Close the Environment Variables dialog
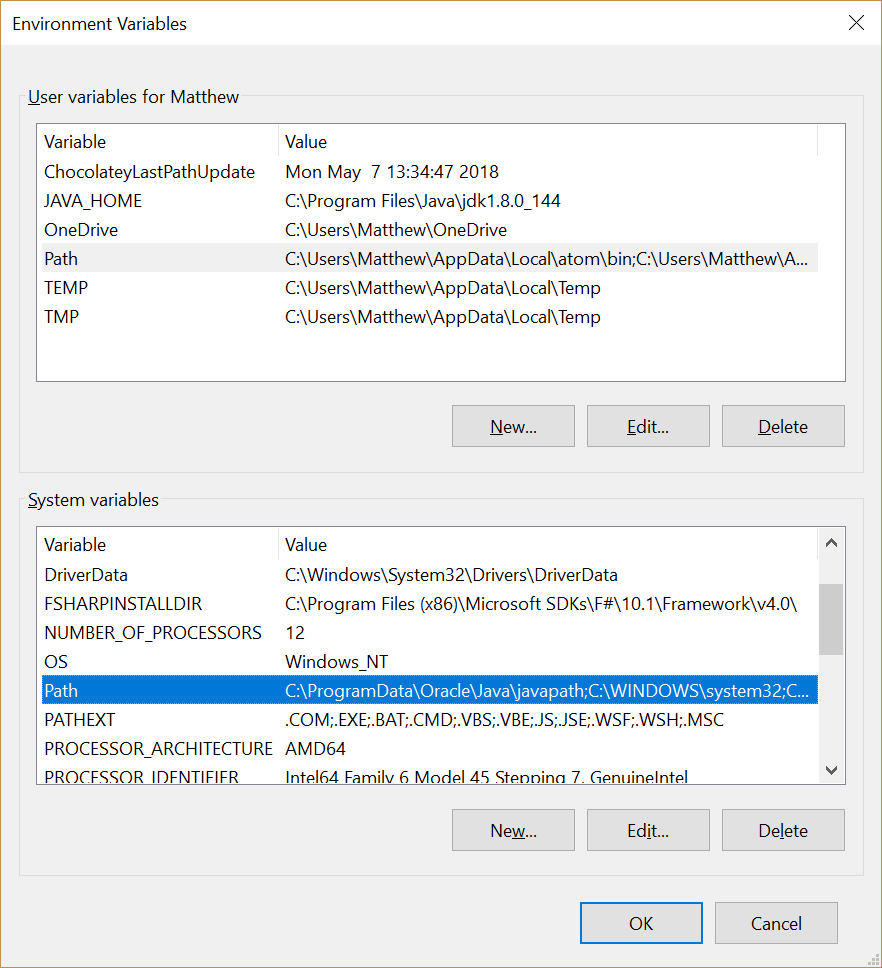Viewport: 882px width, 968px height. pyautogui.click(x=856, y=23)
